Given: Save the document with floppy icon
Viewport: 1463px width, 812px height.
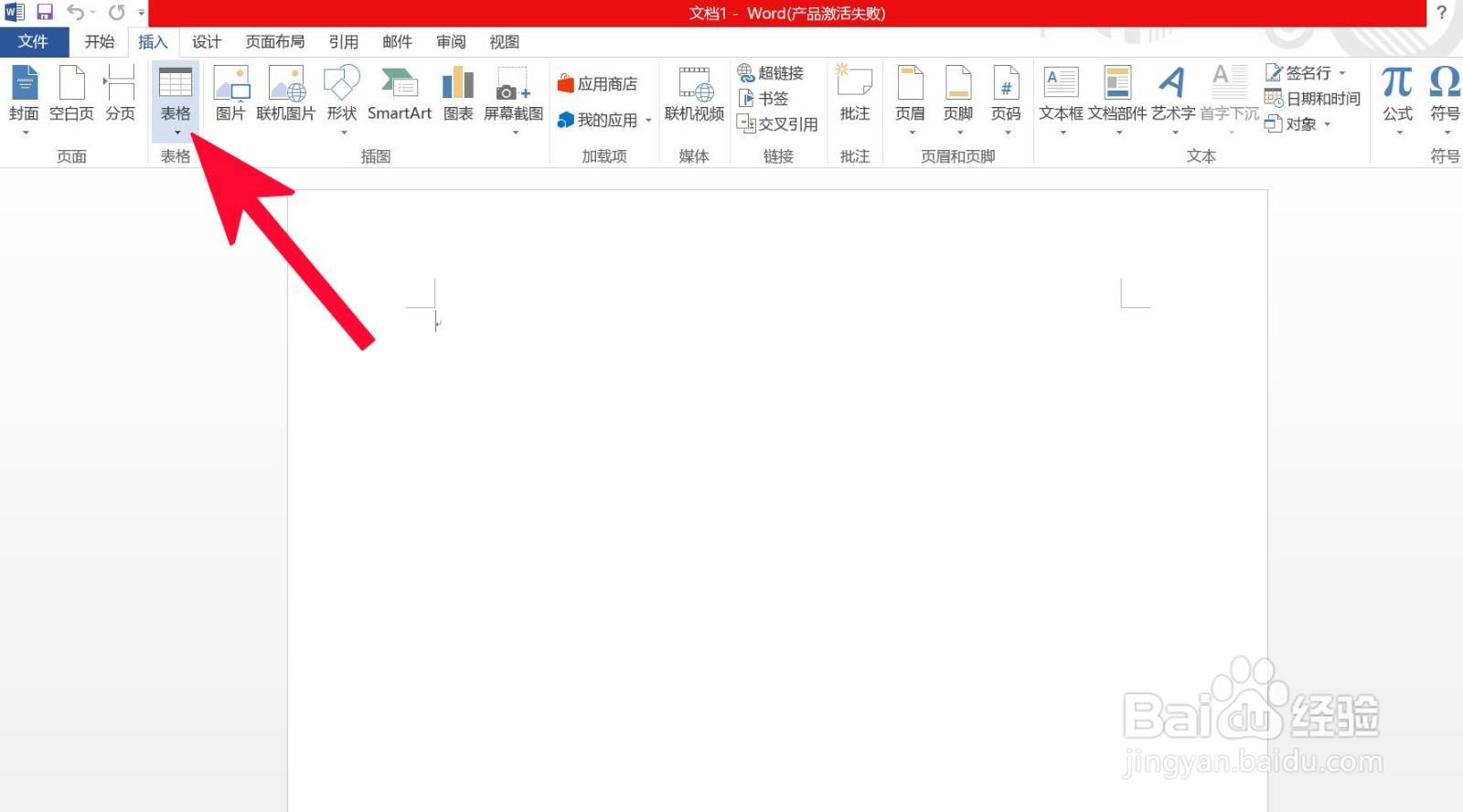Looking at the screenshot, I should 45,13.
